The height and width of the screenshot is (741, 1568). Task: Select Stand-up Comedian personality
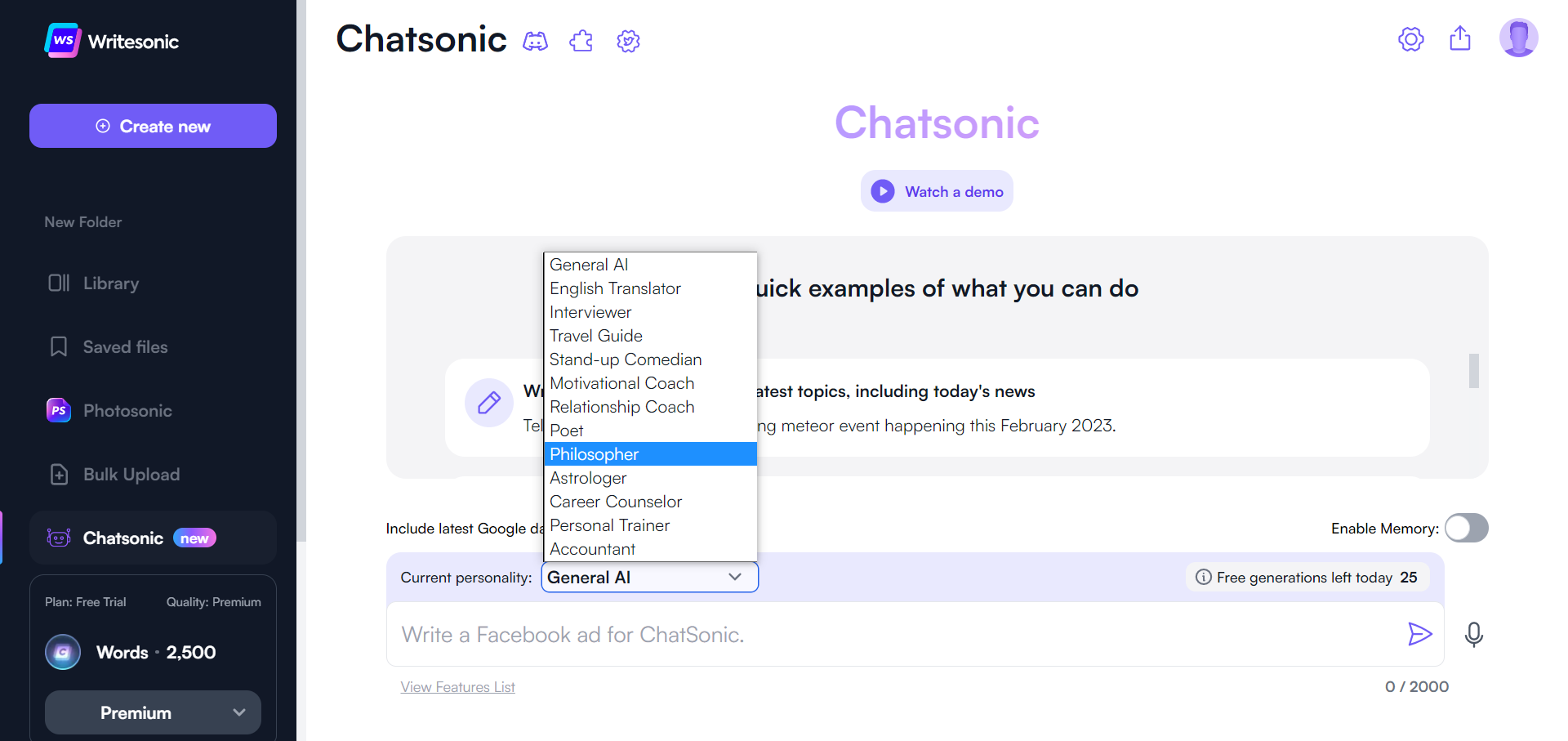650,359
